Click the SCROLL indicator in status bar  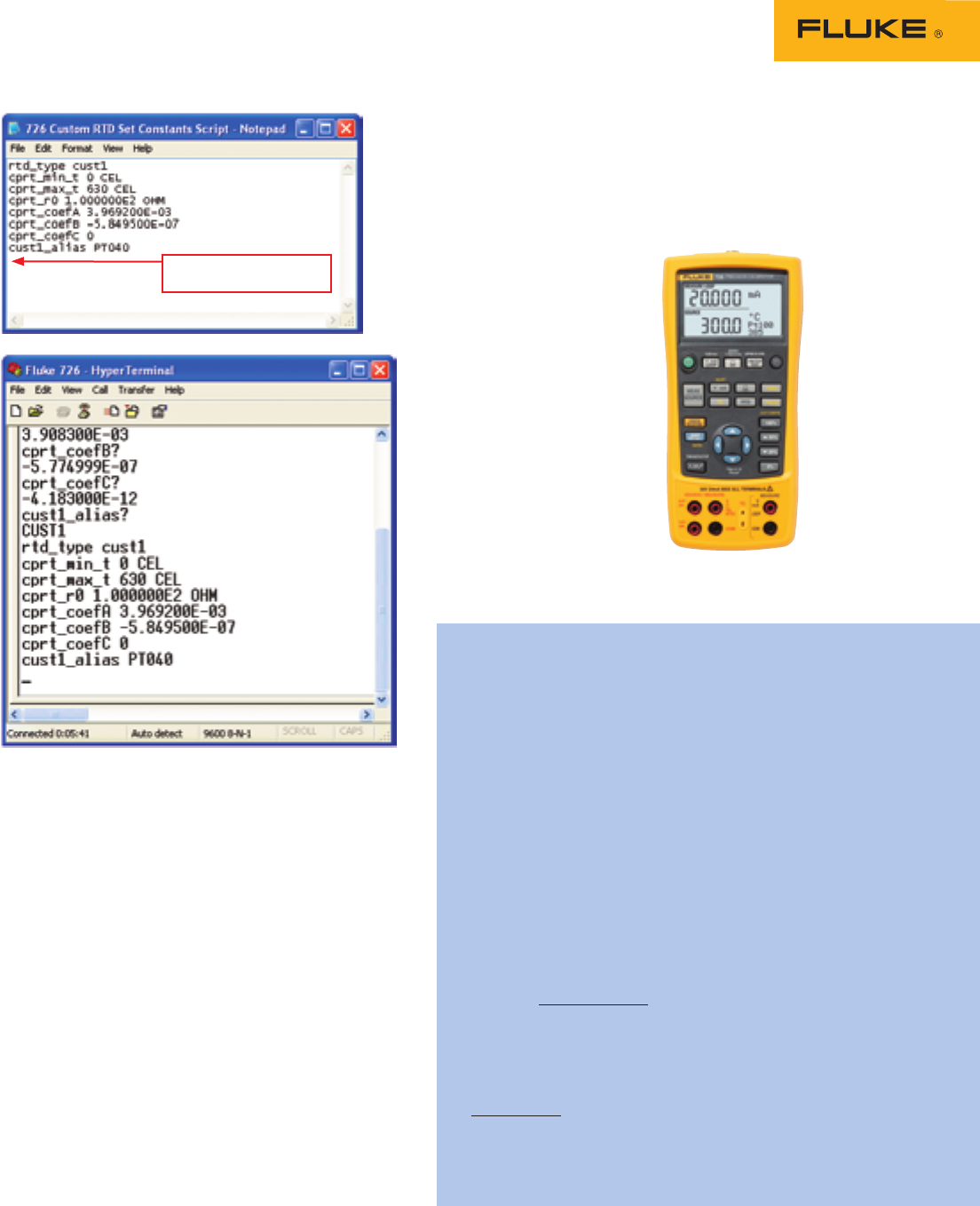pyautogui.click(x=299, y=732)
